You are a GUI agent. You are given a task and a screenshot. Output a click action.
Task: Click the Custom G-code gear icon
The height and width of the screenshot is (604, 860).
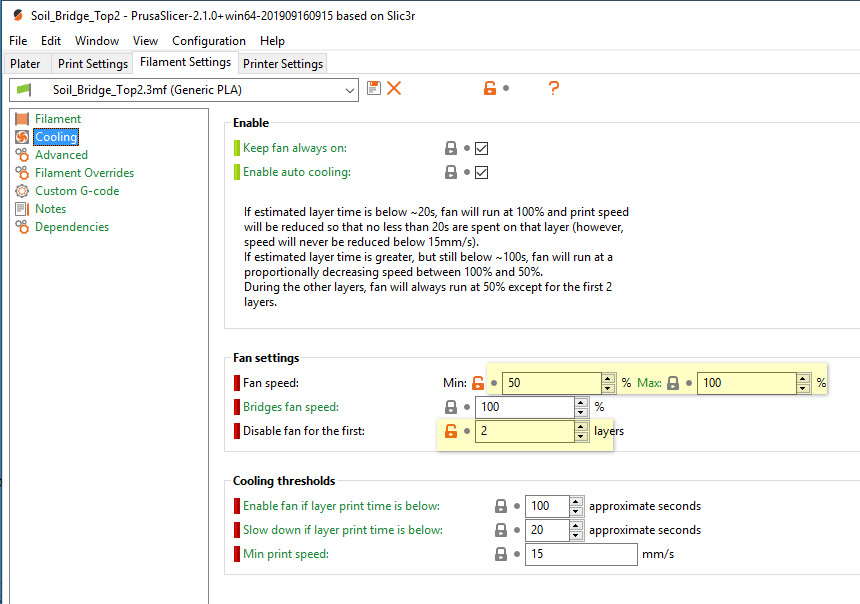22,191
